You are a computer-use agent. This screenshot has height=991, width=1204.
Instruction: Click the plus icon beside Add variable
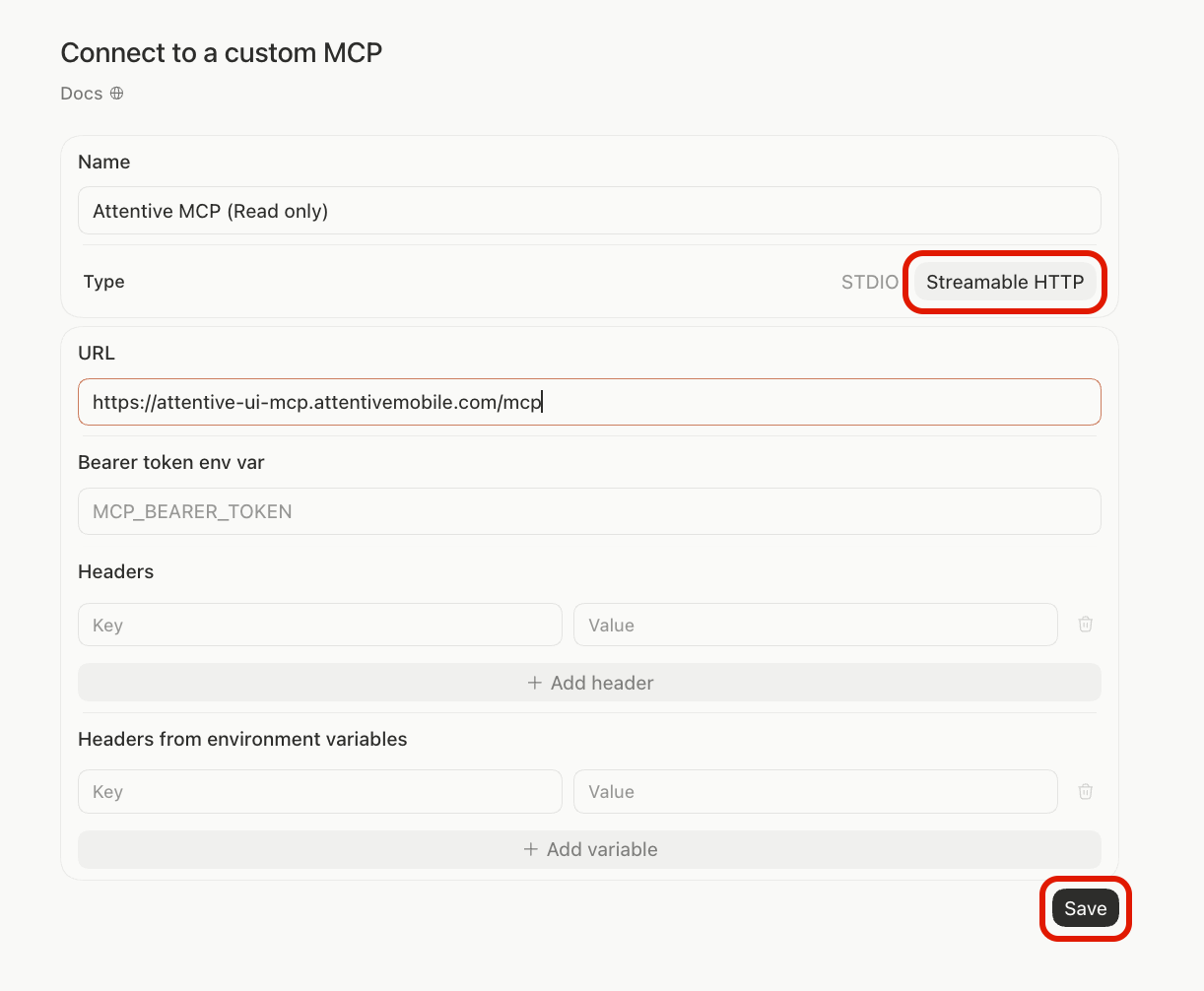[x=530, y=849]
